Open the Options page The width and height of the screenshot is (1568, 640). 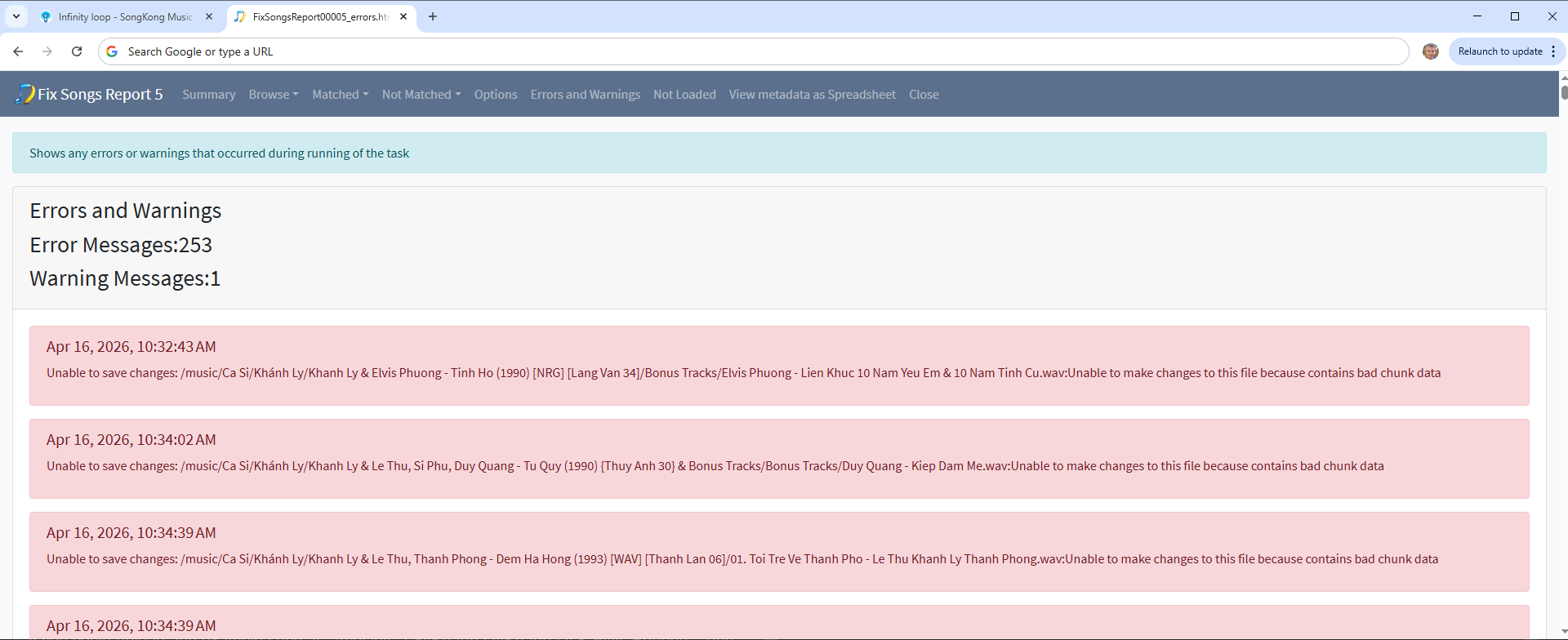[x=496, y=95]
